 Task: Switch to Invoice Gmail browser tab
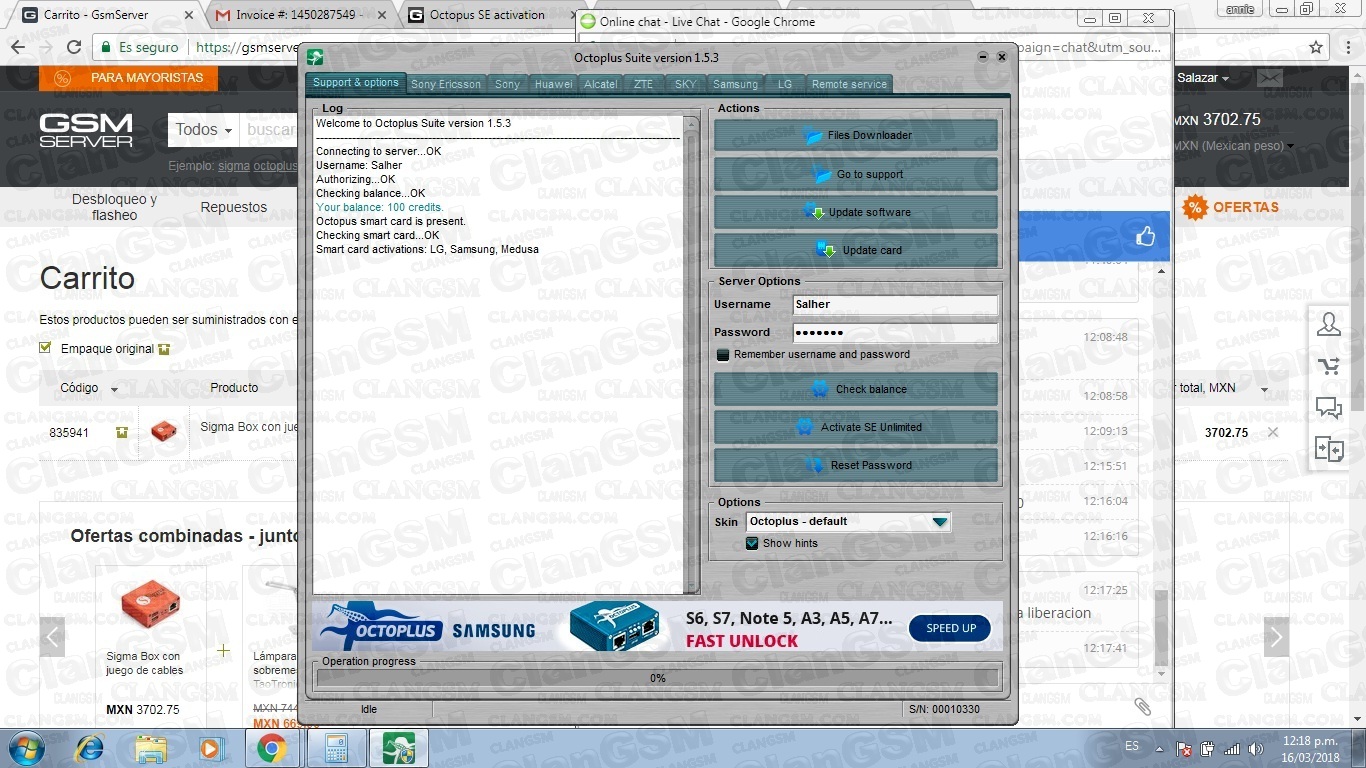pos(299,15)
